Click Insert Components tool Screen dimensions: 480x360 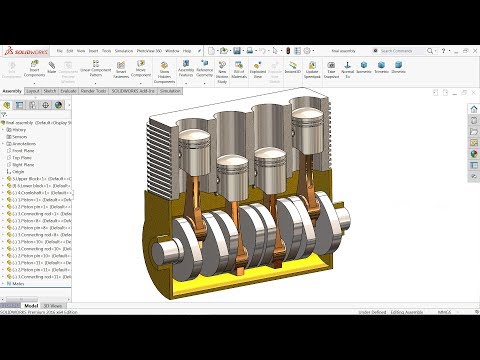[x=34, y=68]
